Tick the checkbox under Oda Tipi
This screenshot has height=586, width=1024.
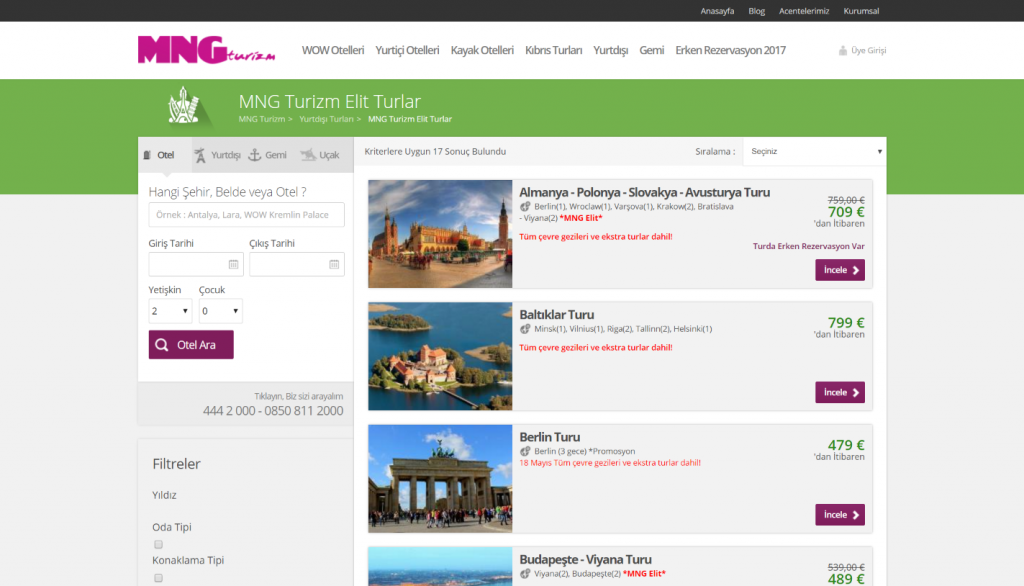158,544
